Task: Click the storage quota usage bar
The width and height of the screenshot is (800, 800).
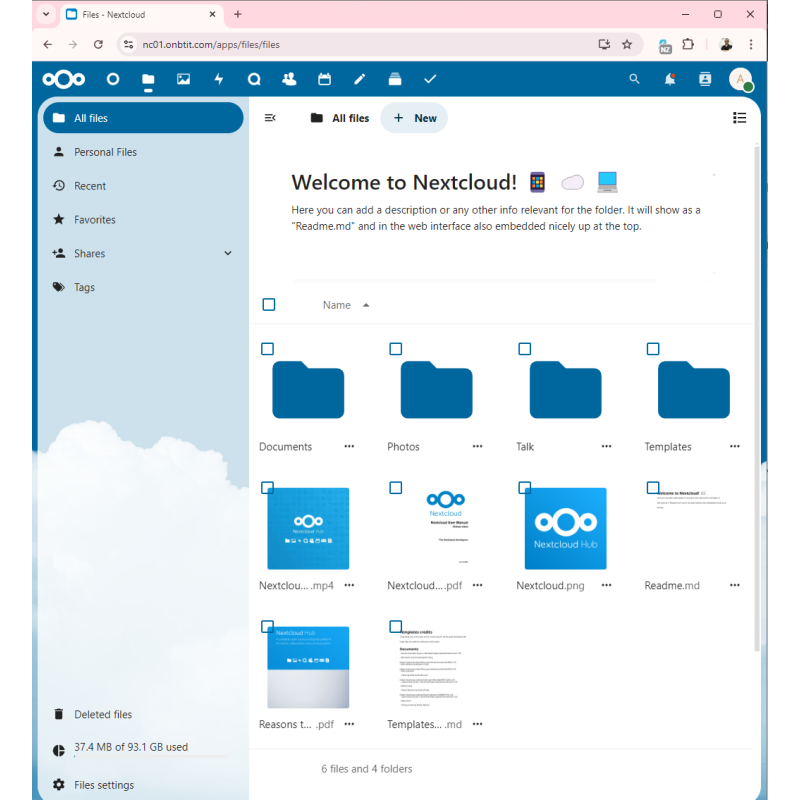Action: click(151, 756)
